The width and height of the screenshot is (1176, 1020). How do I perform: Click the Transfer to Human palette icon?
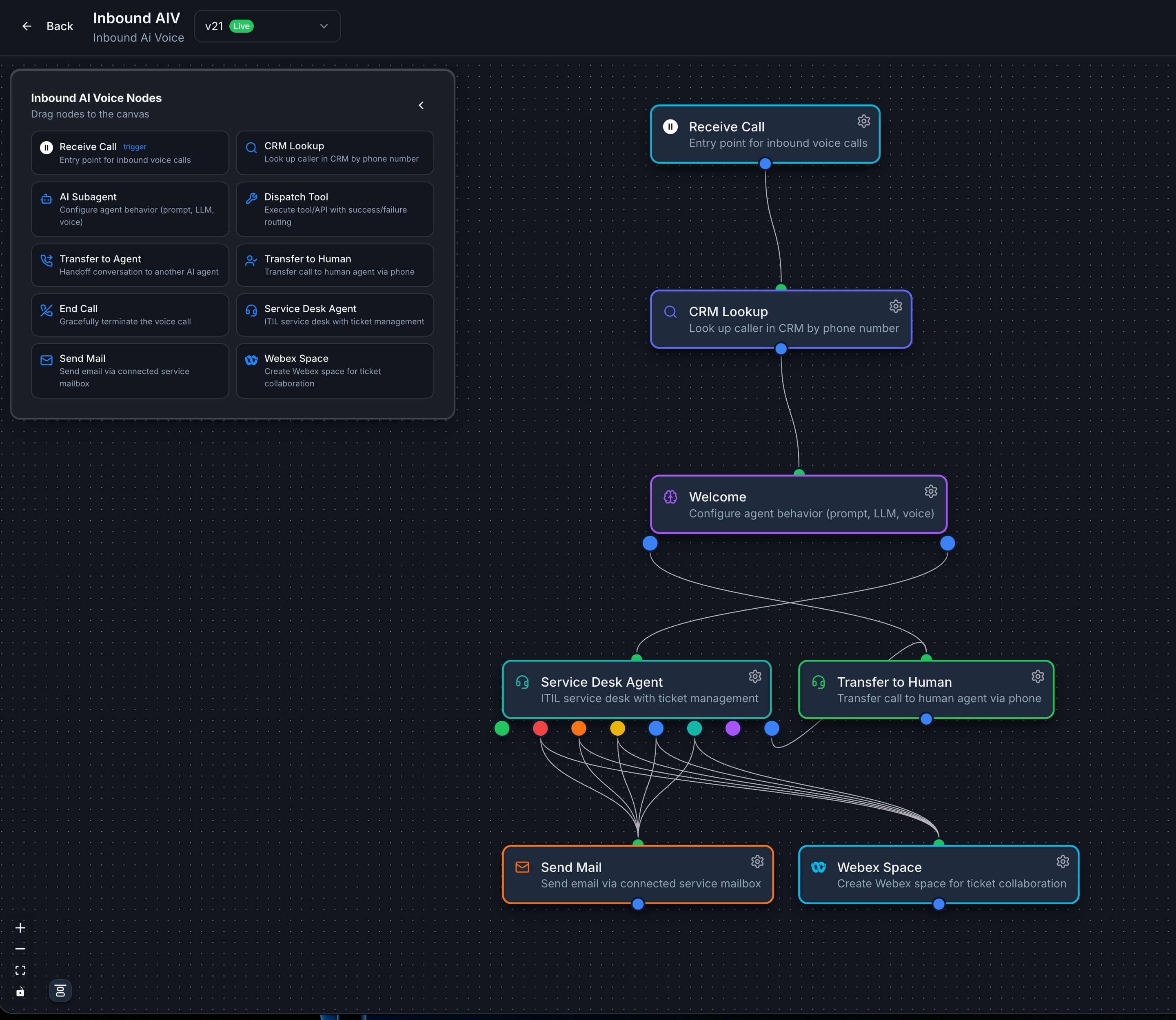coord(251,261)
